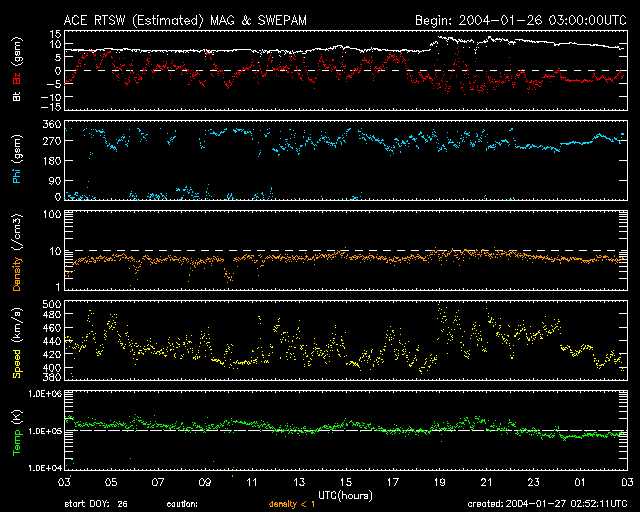This screenshot has width=640, height=512.
Task: Select the 01 hour tick label
Action: (578, 482)
